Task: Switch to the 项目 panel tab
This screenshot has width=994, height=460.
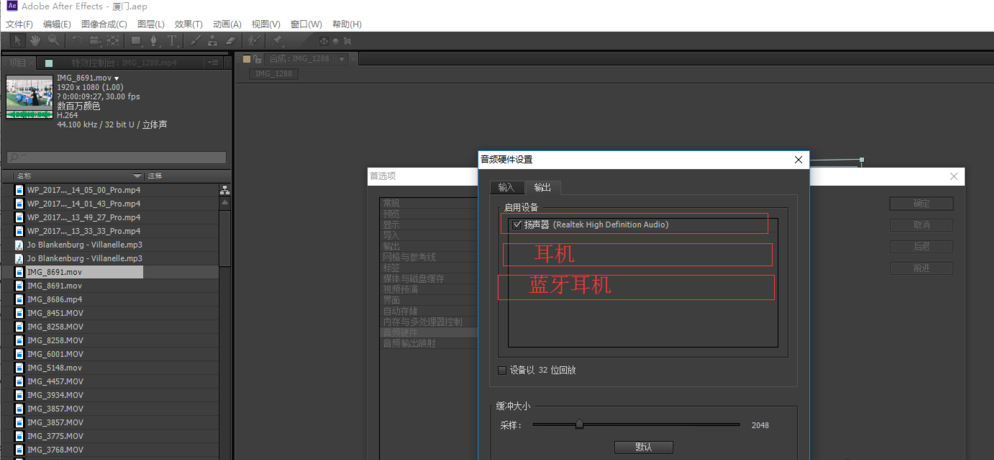Action: coord(18,62)
